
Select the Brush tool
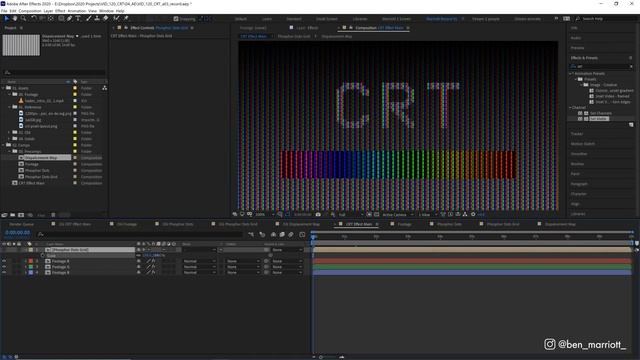[x=89, y=18]
